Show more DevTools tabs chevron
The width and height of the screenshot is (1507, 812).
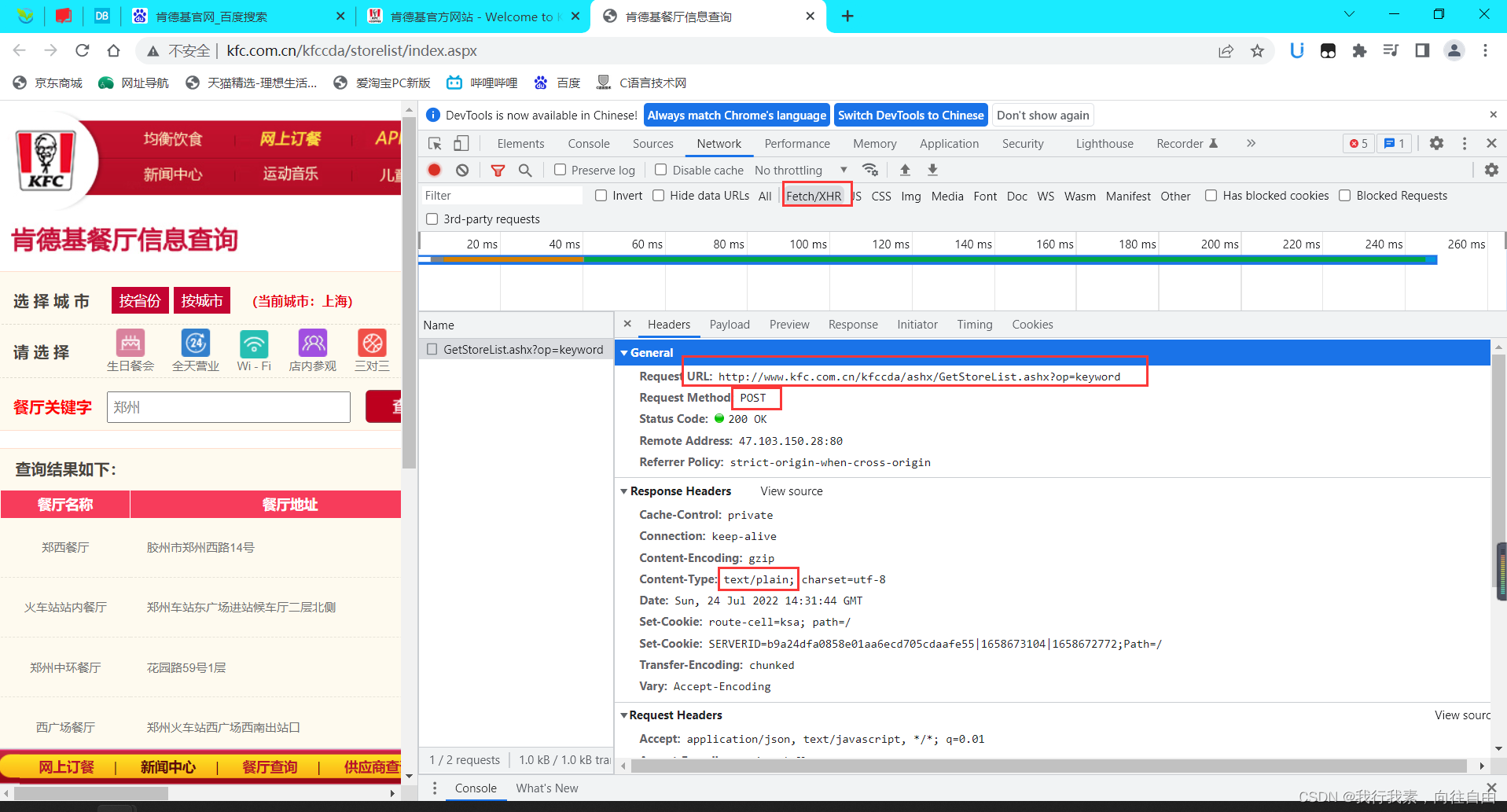click(1251, 143)
